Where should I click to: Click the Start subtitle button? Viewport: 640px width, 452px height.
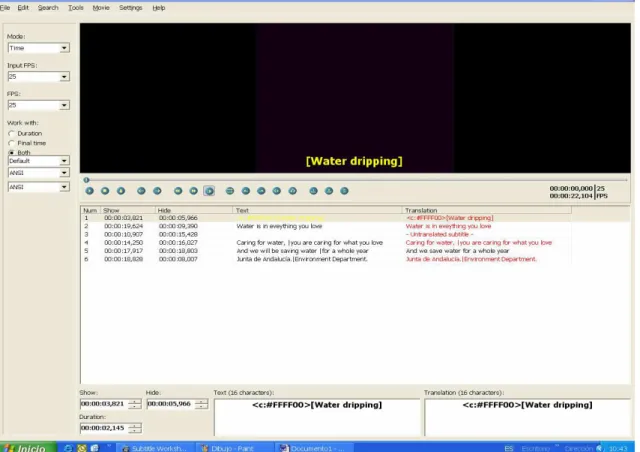coord(277,191)
